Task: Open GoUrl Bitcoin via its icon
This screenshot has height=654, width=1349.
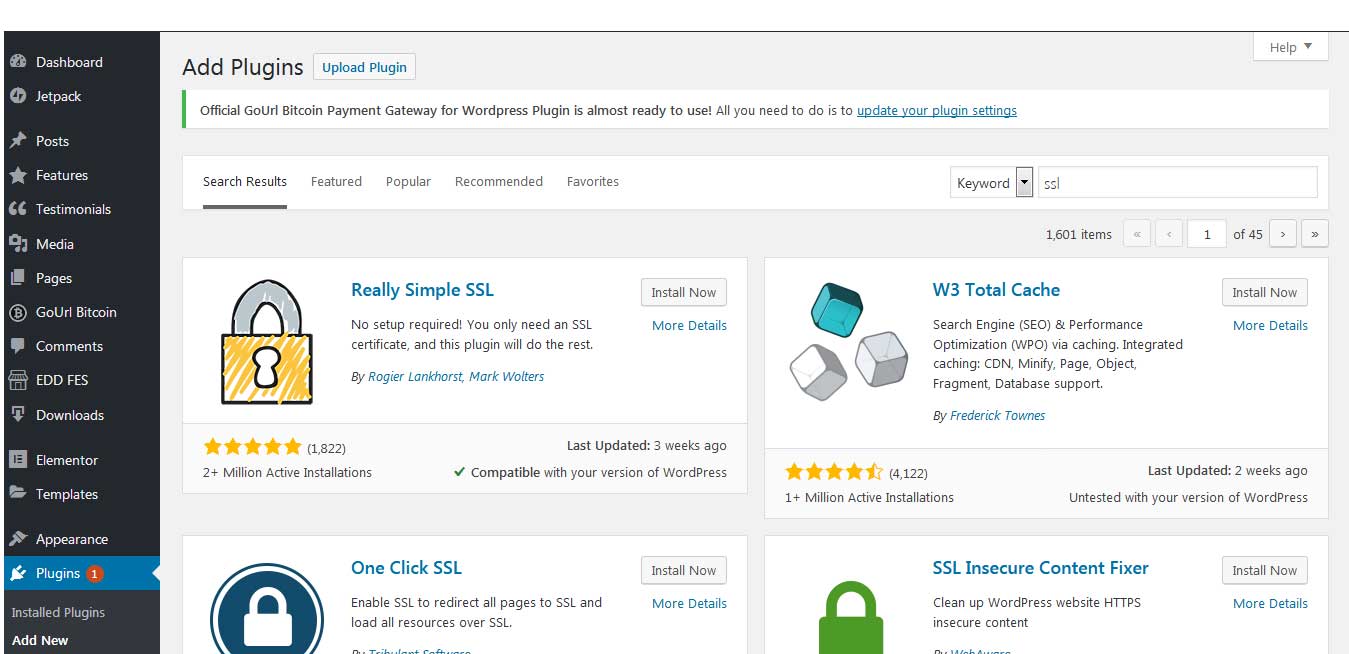Action: pos(18,312)
